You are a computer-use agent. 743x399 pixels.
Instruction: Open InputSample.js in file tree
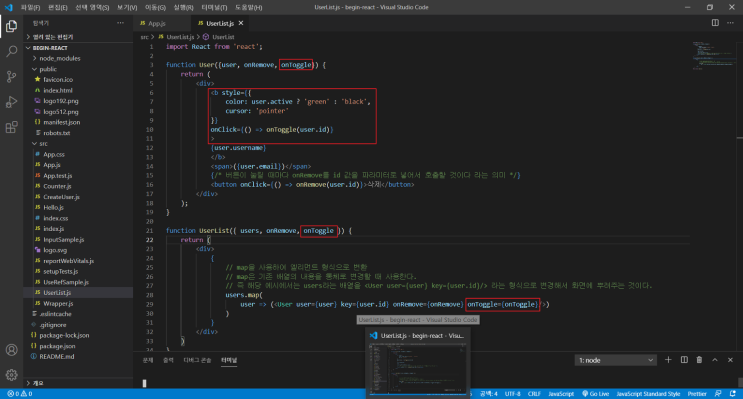[63, 240]
